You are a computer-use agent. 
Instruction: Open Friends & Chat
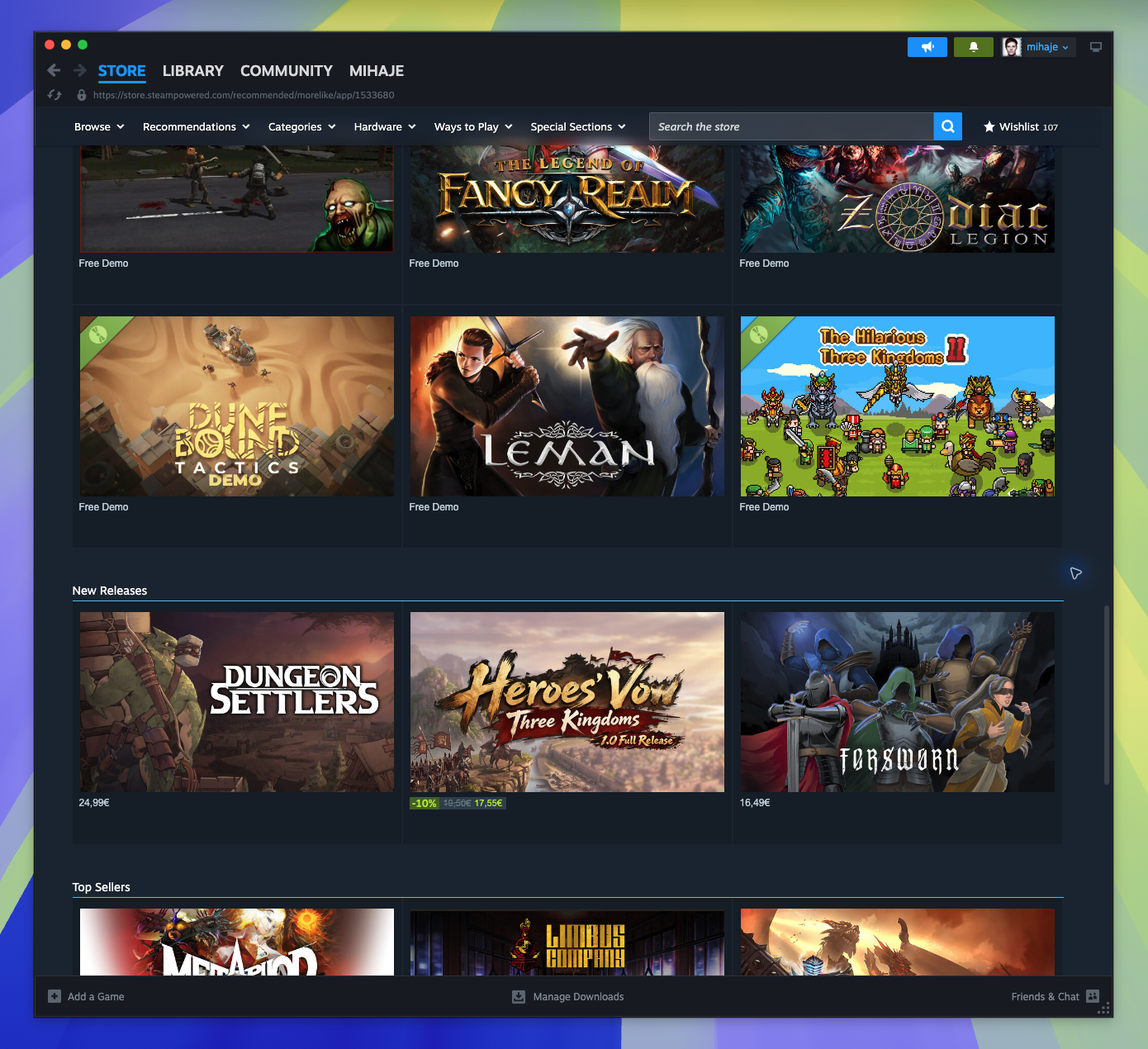click(1045, 996)
